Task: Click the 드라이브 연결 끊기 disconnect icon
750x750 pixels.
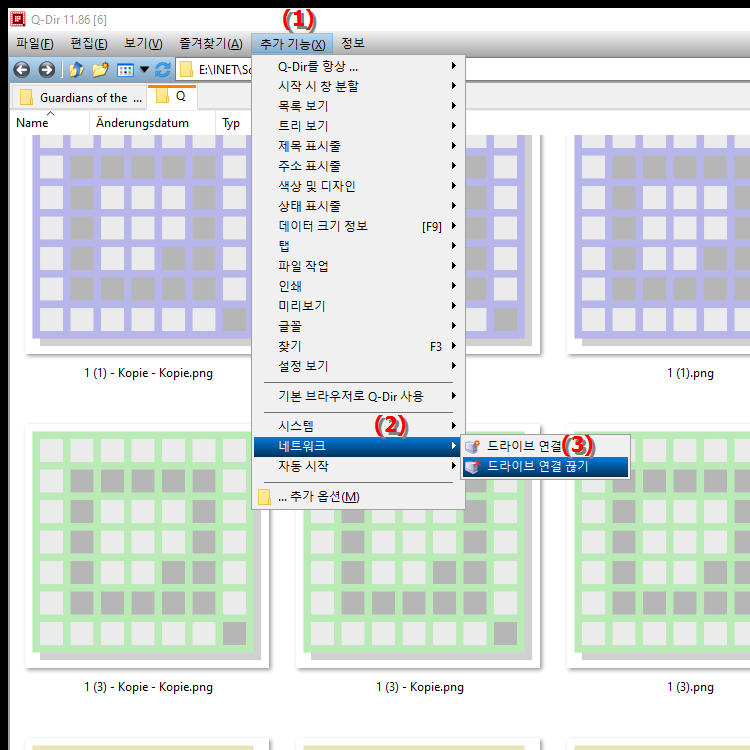Action: coord(473,466)
